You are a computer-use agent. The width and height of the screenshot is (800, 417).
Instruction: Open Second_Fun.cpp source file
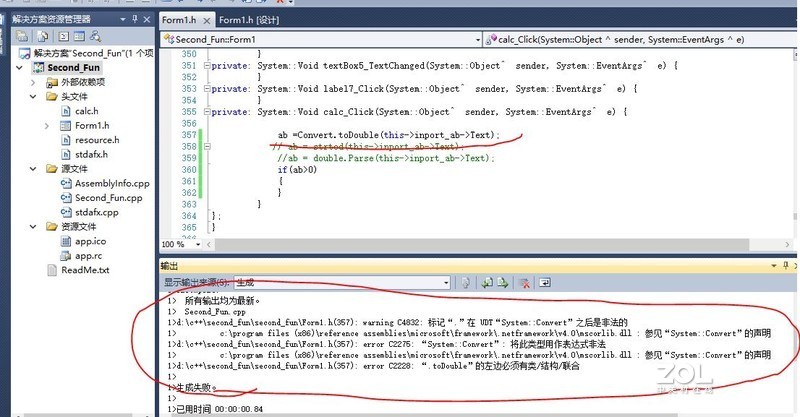point(108,198)
